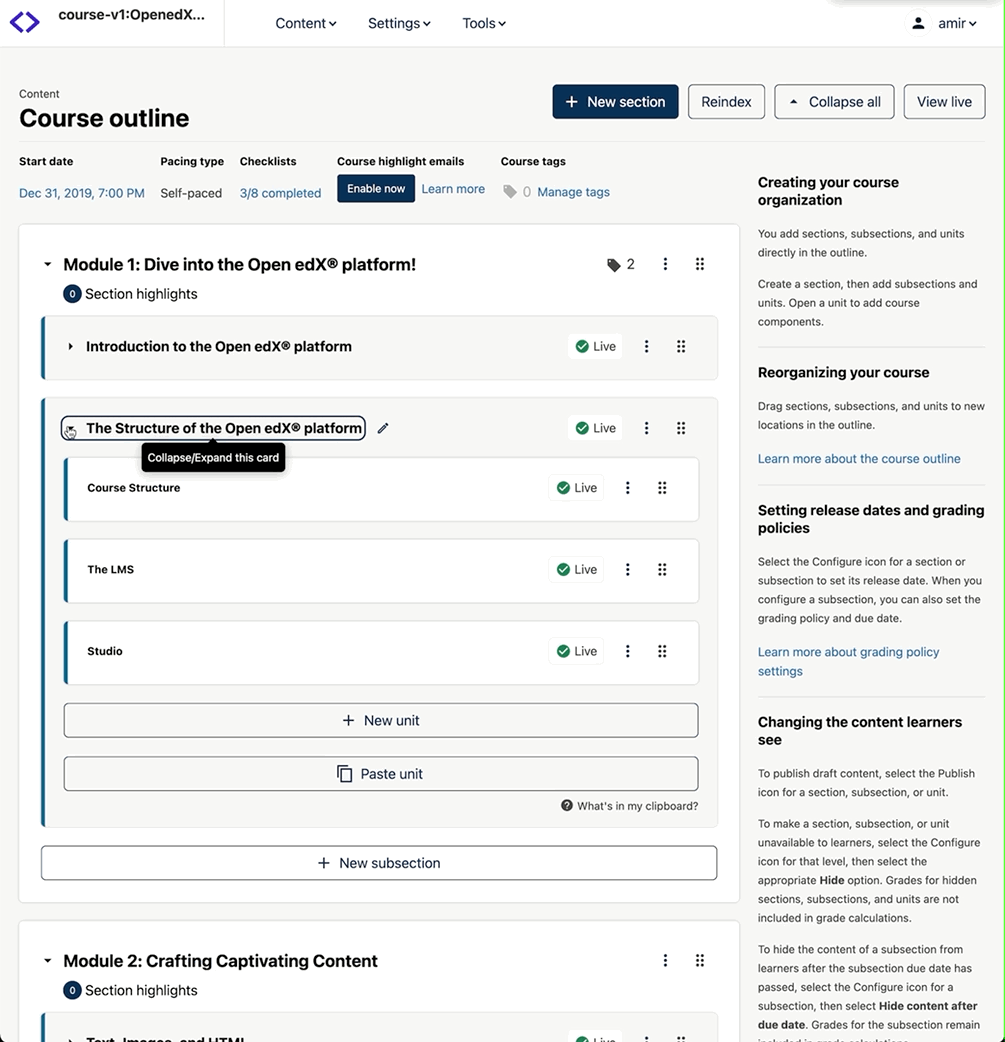Click the Open edX Studio logo

click(25, 22)
